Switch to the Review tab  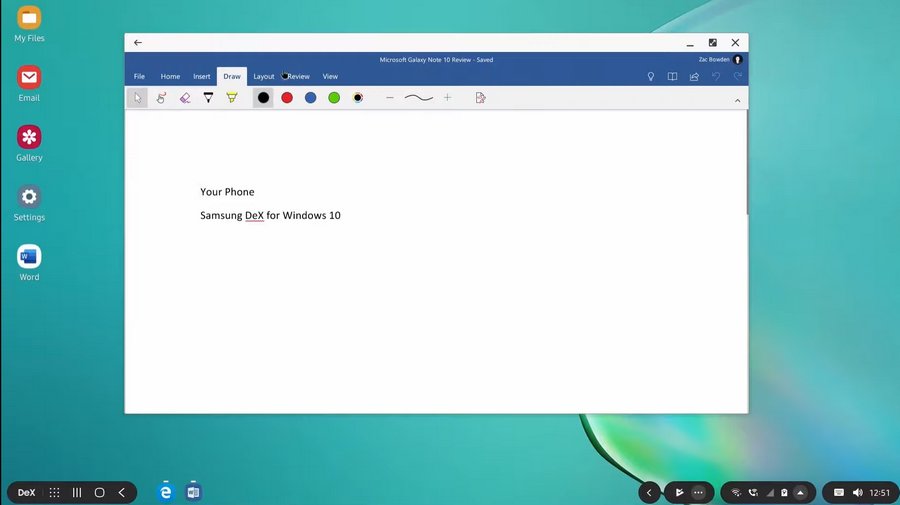coord(298,76)
